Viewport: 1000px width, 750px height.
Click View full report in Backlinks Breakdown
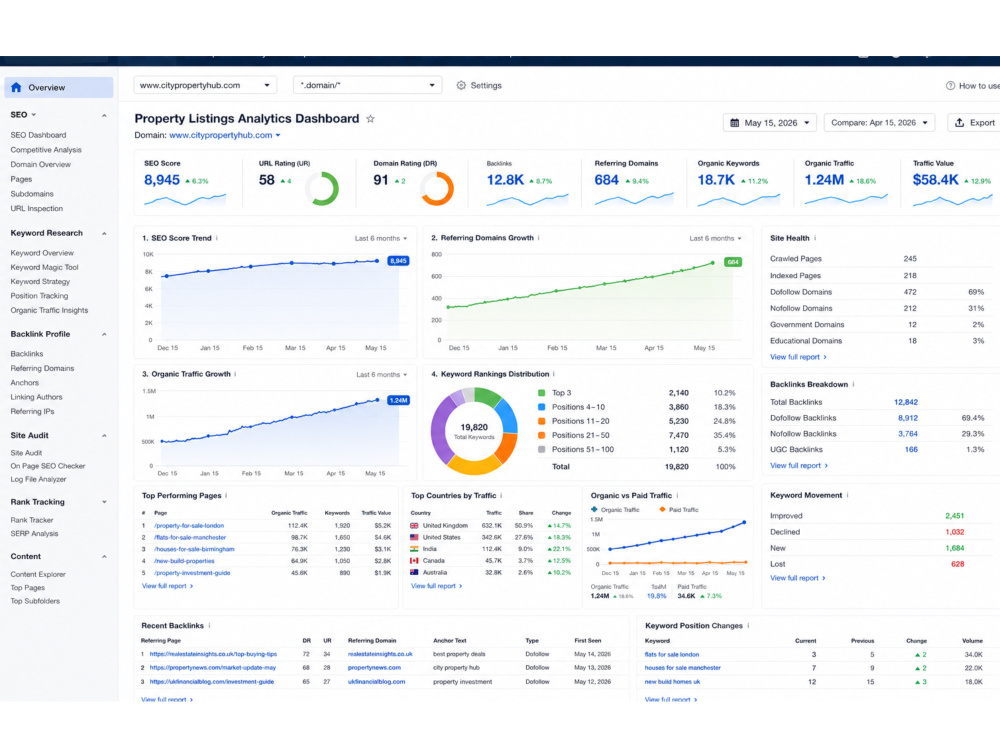[798, 466]
